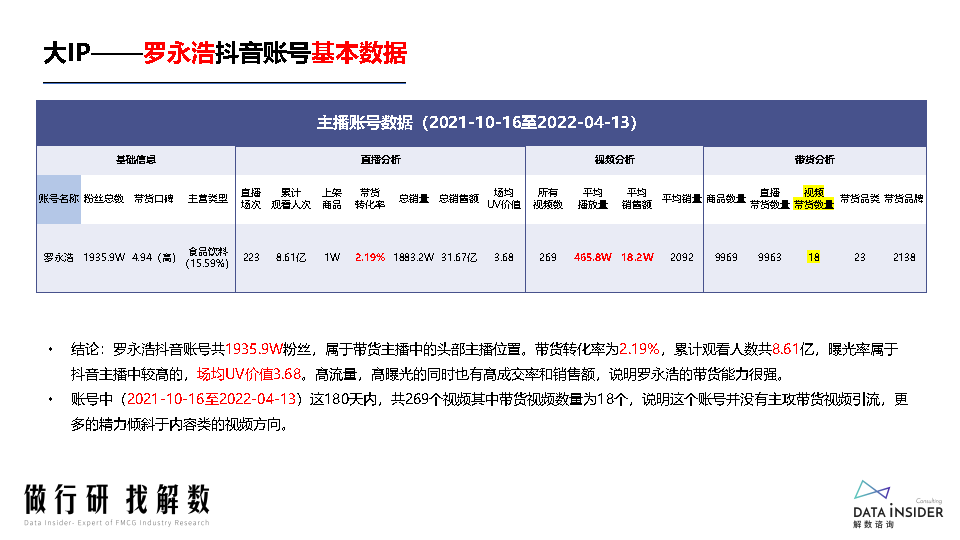Select the 所有视频数 column header

coord(548,199)
